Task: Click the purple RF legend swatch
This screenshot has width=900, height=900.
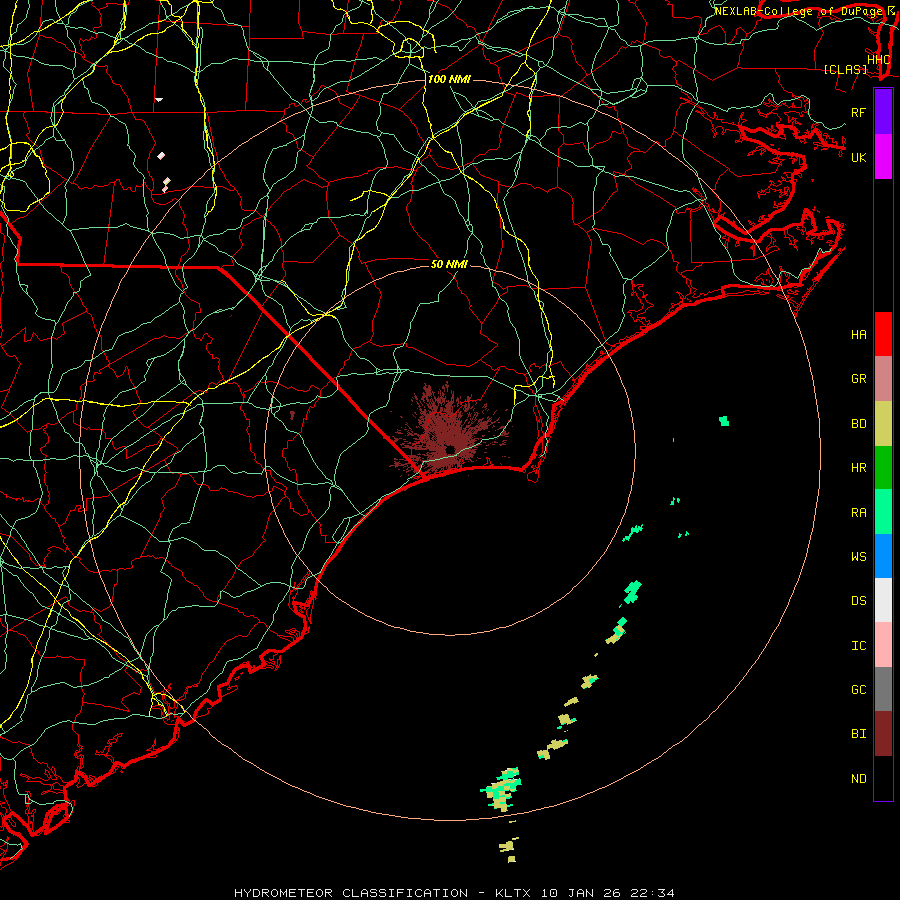Action: point(883,112)
